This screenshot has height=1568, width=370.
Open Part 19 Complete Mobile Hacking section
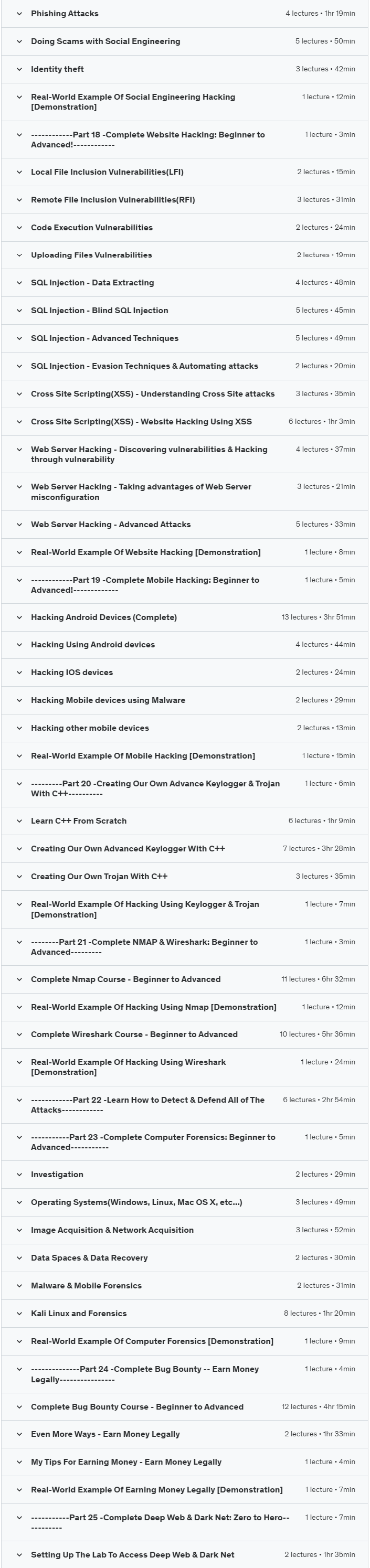click(x=145, y=585)
